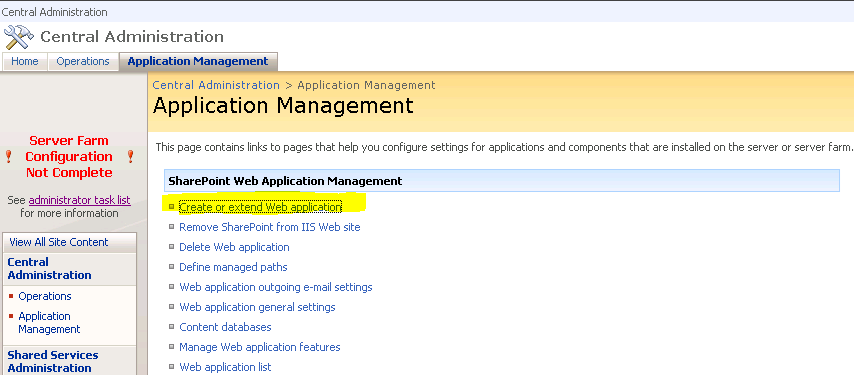Click the bullet icon beside Delete Web application
Image resolution: width=854 pixels, height=375 pixels.
(171, 247)
